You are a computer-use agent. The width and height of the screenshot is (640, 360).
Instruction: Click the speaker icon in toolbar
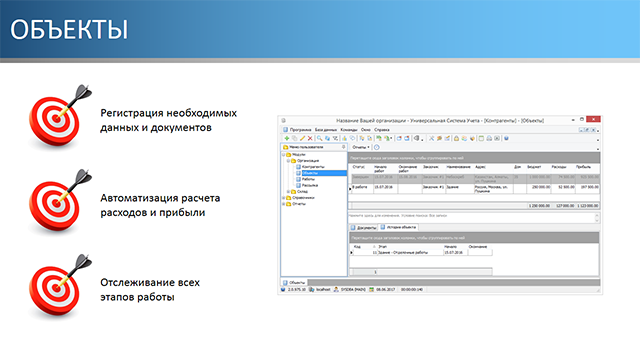[x=416, y=138]
